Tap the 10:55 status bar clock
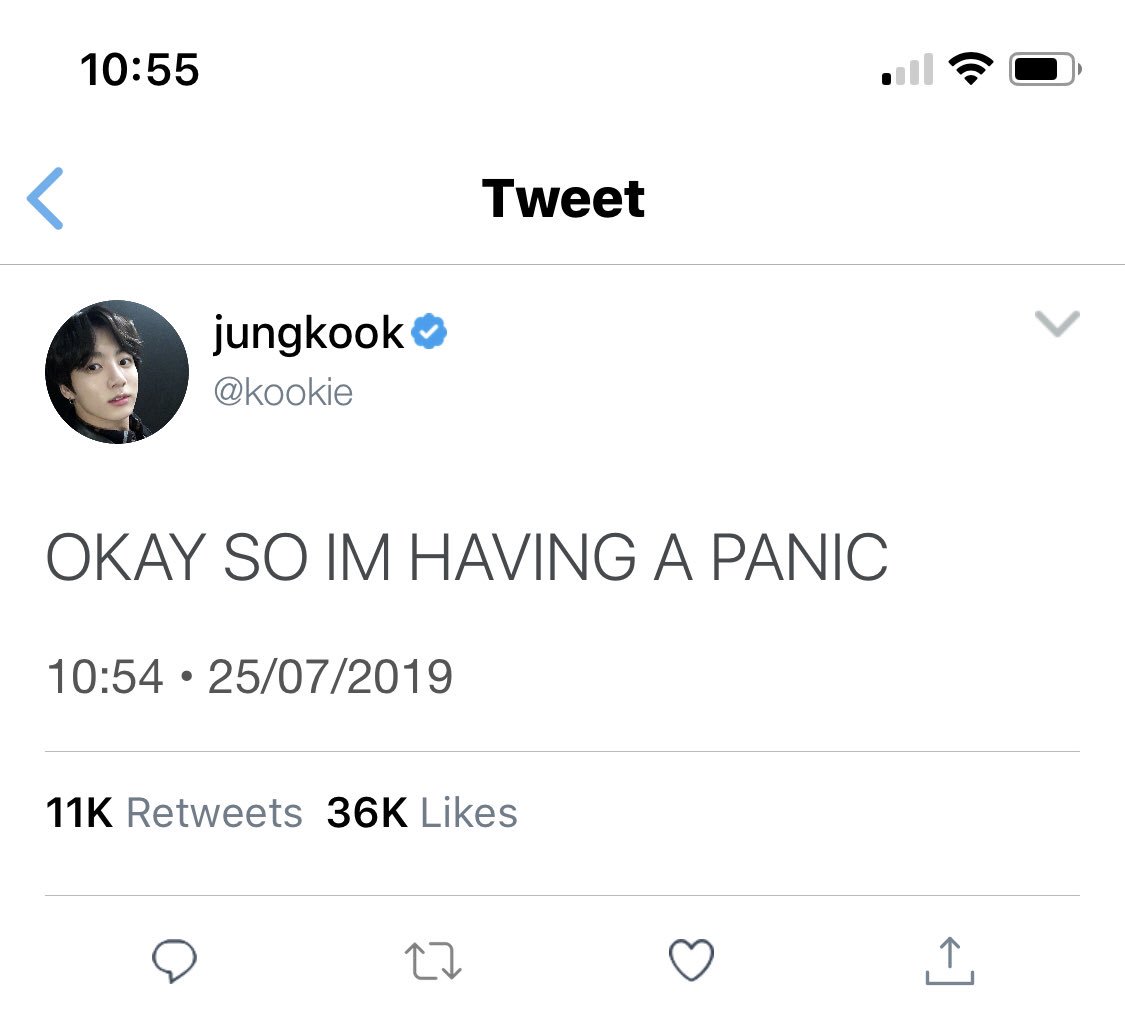Image resolution: width=1125 pixels, height=1024 pixels. pyautogui.click(x=139, y=70)
